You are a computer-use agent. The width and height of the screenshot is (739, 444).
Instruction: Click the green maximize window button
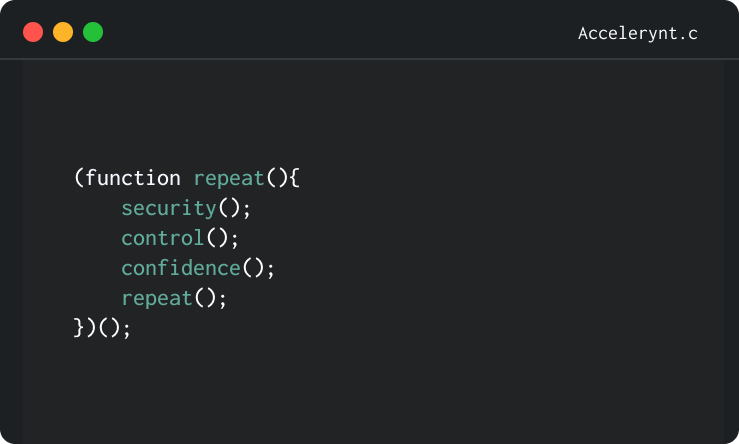click(93, 32)
